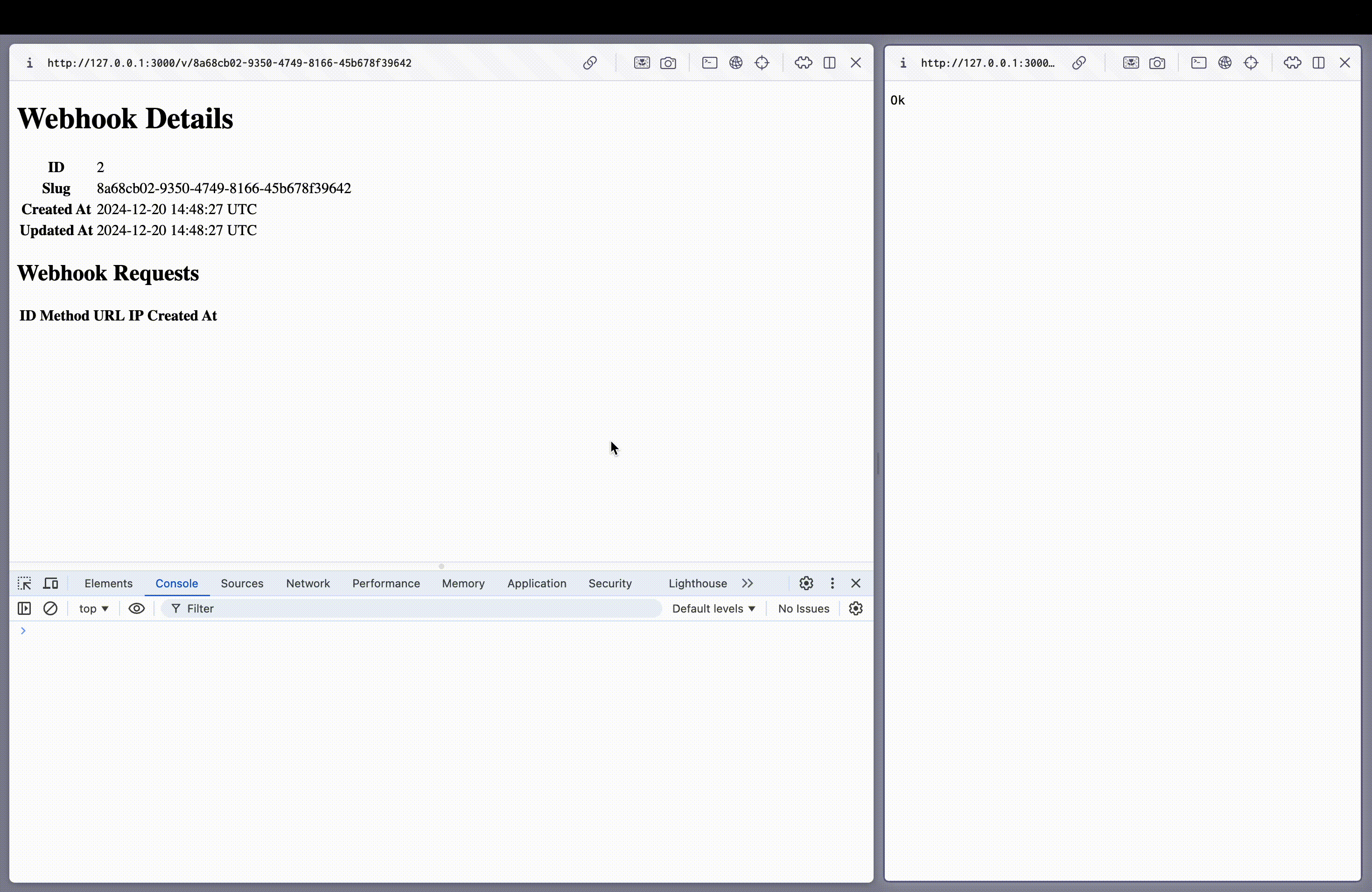Image resolution: width=1372 pixels, height=892 pixels.
Task: Click the Webhook Requests heading
Action: pyautogui.click(x=108, y=273)
